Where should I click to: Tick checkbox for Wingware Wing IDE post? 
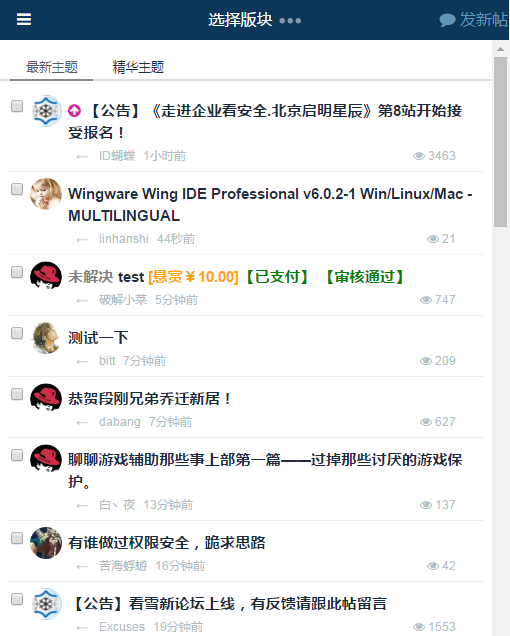(17, 189)
